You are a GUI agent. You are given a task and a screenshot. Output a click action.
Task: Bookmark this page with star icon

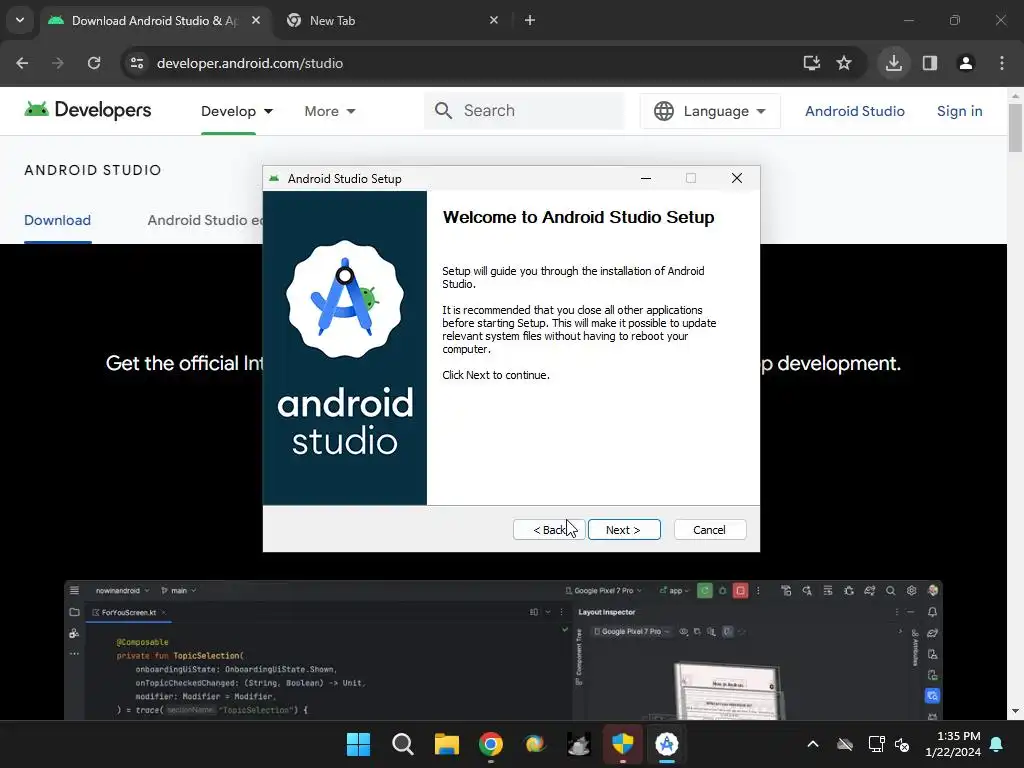tap(844, 63)
